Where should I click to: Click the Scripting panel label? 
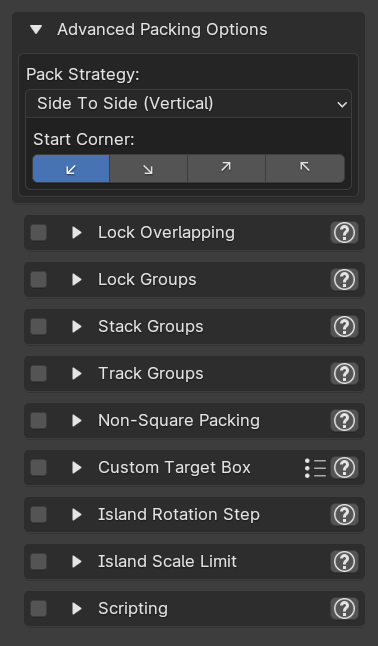pos(133,609)
